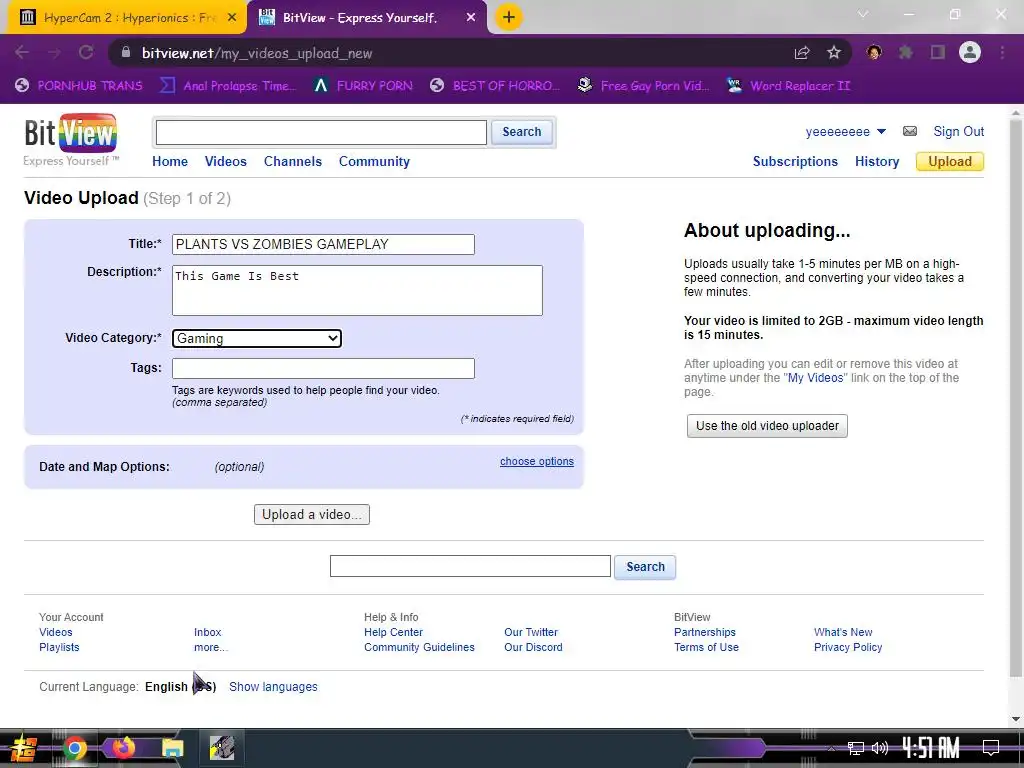This screenshot has width=1024, height=768.
Task: Open footer Playlists link
Action: click(x=59, y=647)
